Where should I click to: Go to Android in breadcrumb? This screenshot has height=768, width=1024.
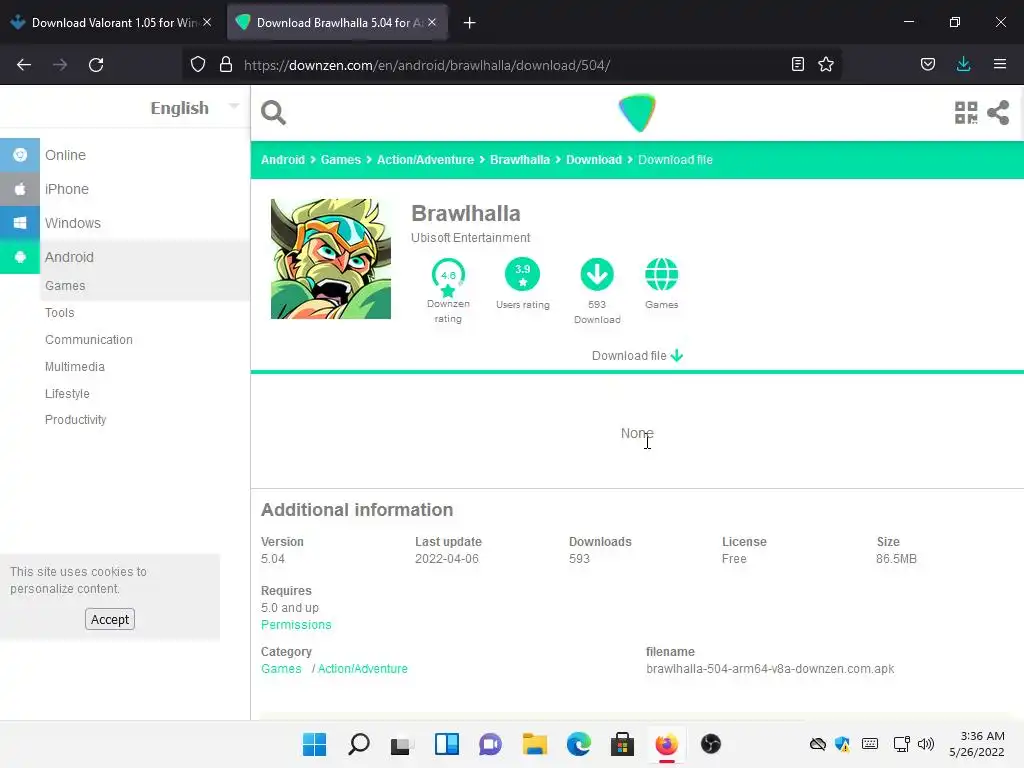point(283,159)
